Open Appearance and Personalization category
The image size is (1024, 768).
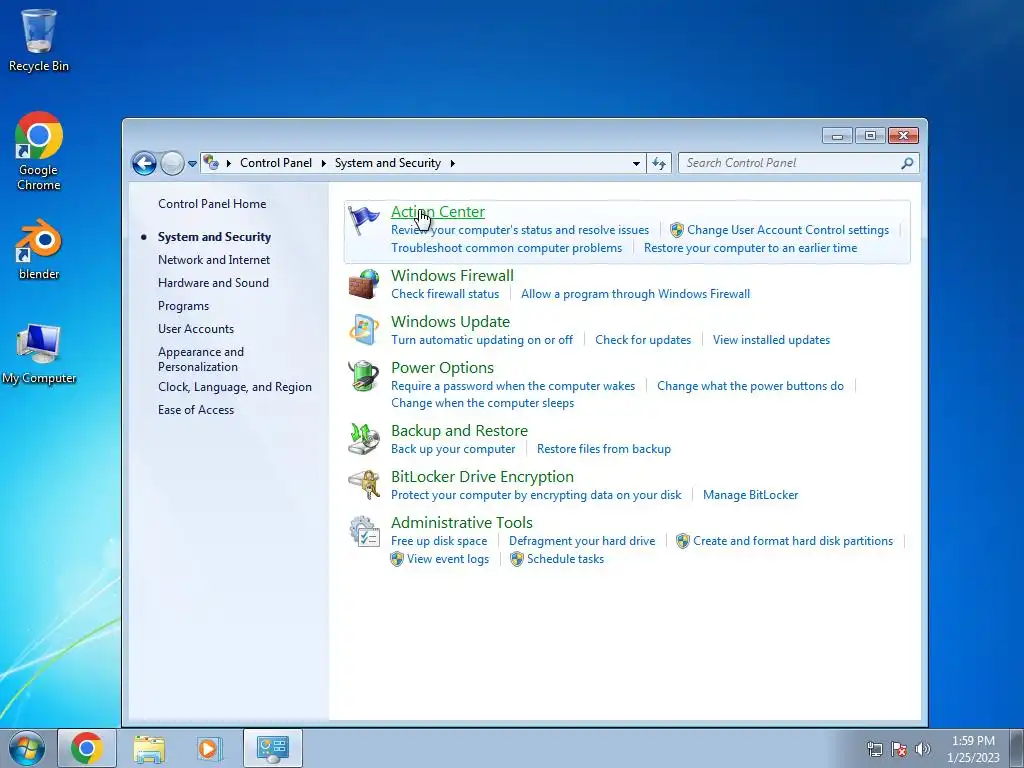pos(200,359)
